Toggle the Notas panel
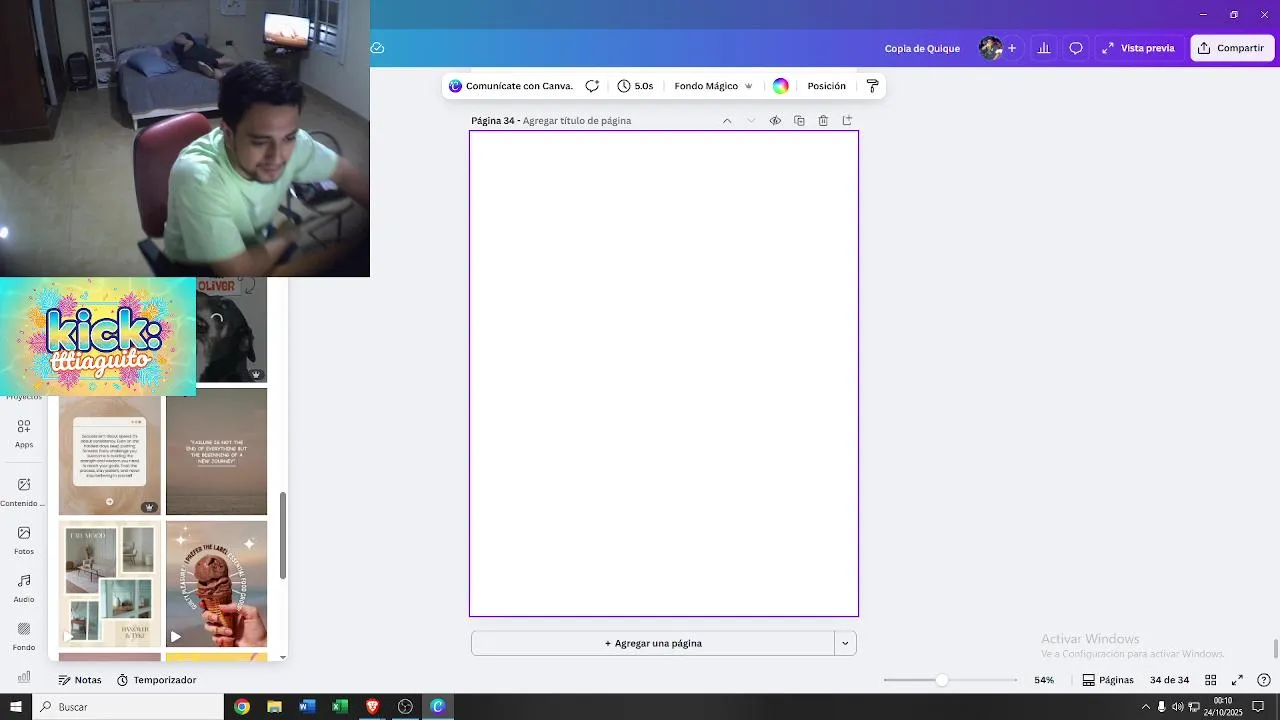The image size is (1280, 720). click(x=80, y=680)
